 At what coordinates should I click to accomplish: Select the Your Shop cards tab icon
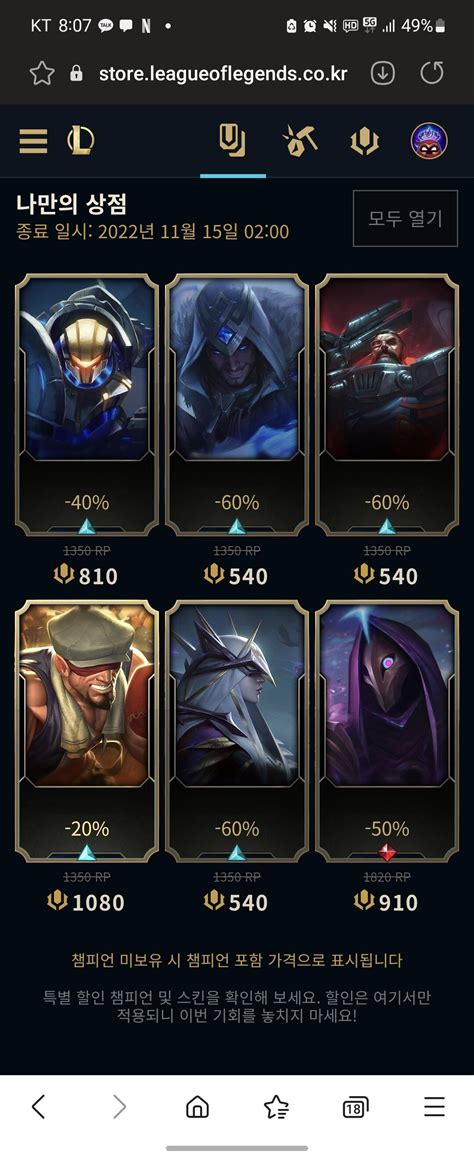point(233,140)
